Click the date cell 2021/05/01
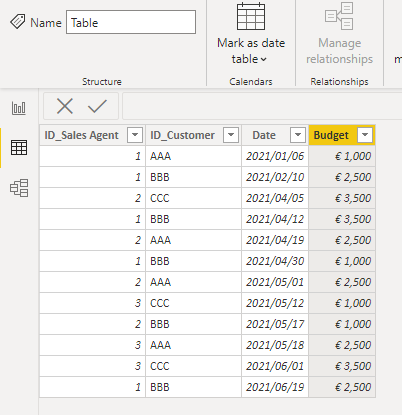This screenshot has height=415, width=402. [275, 282]
